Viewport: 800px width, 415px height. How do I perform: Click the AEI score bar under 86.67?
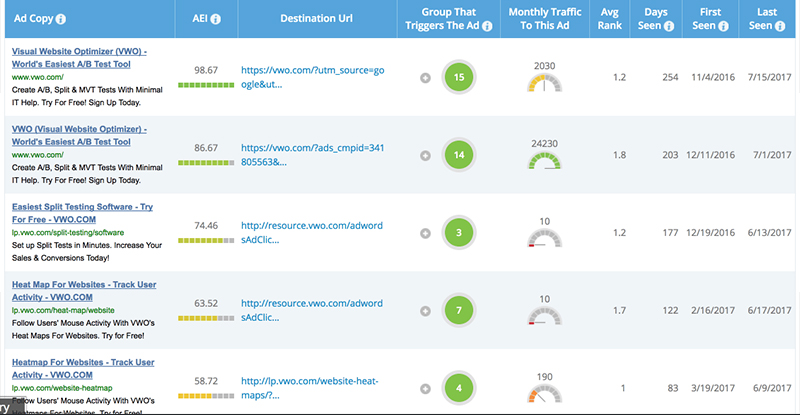coord(206,163)
